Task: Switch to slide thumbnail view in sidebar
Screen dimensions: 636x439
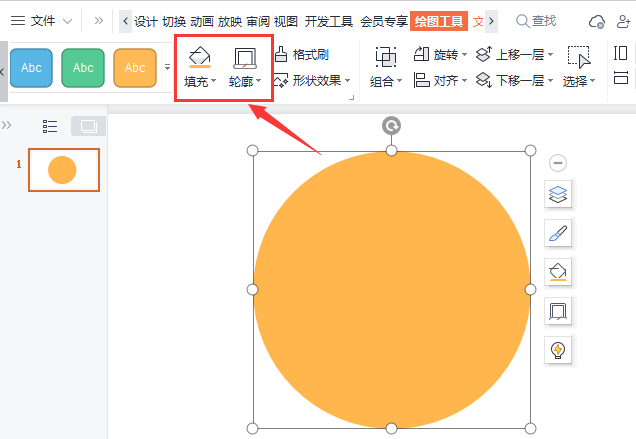Action: coord(88,126)
